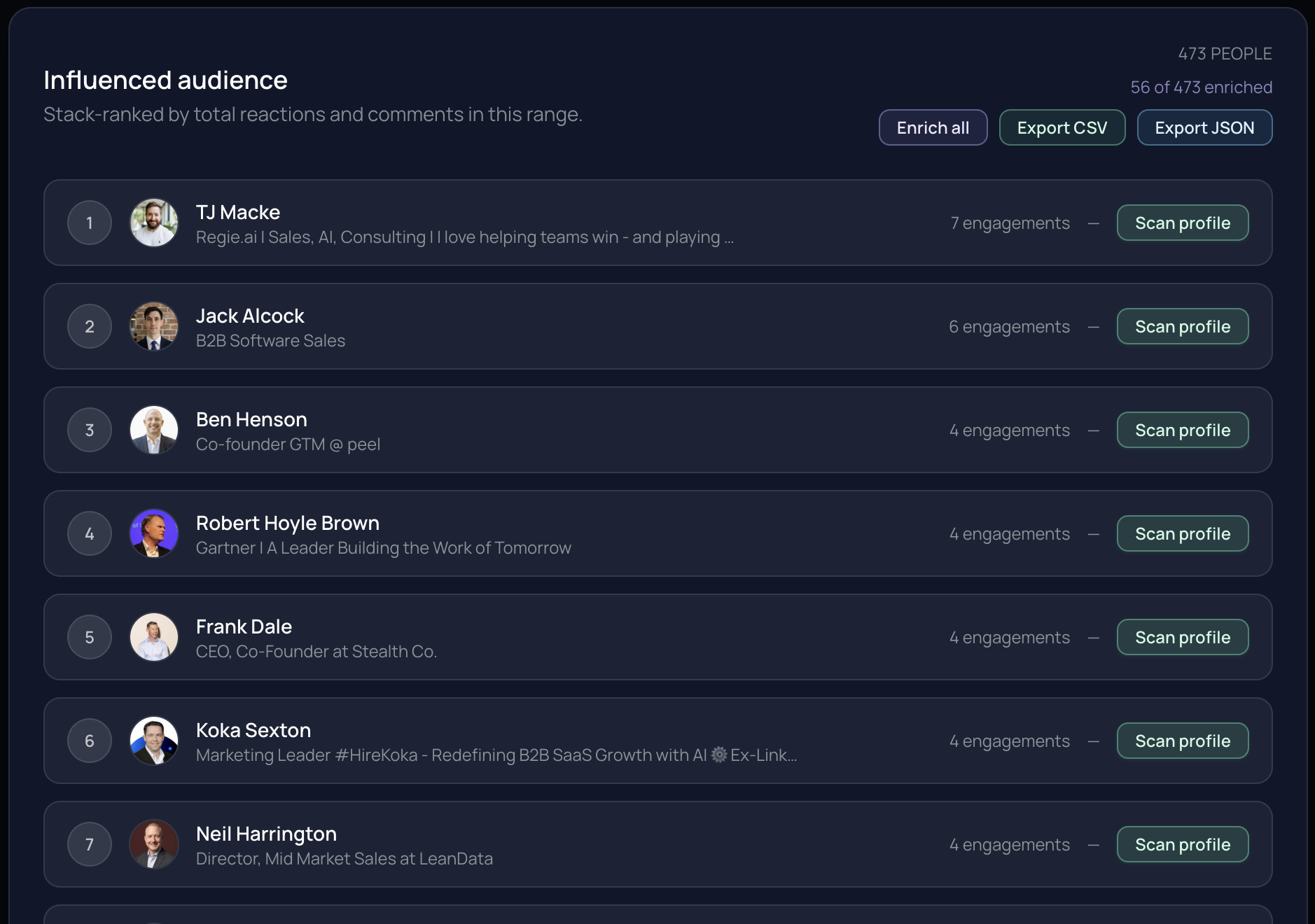
Task: Click rank badge number 6
Action: (x=90, y=741)
